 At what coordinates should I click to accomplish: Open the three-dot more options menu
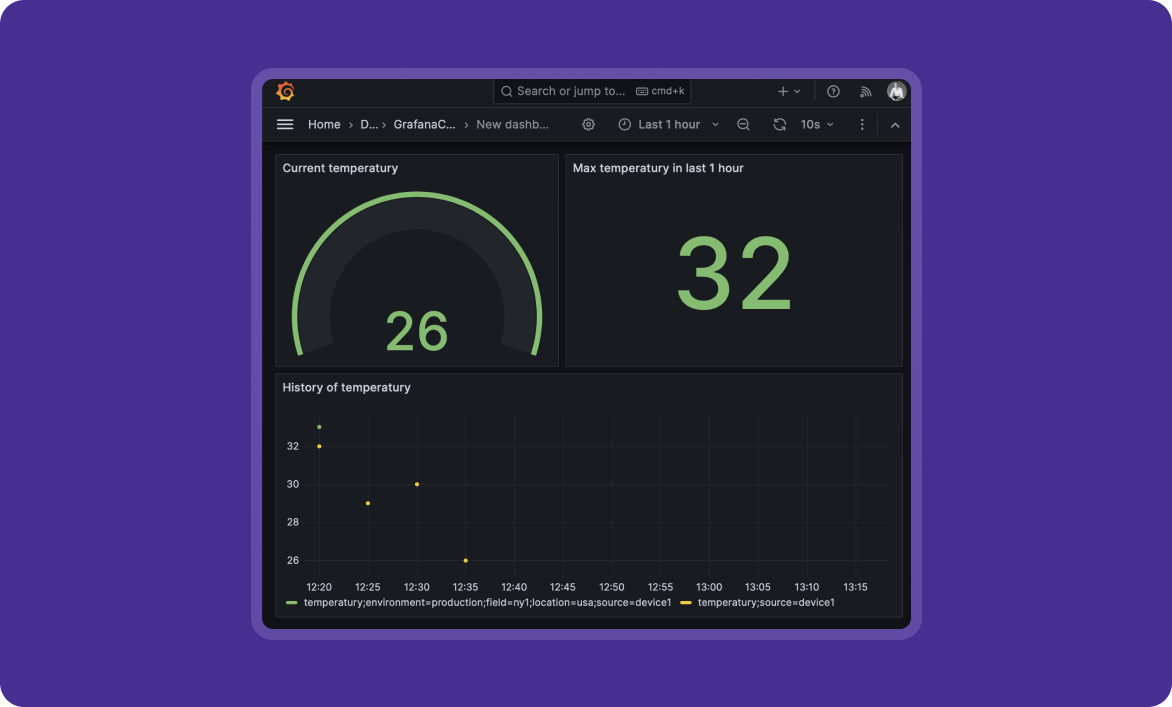(x=862, y=124)
